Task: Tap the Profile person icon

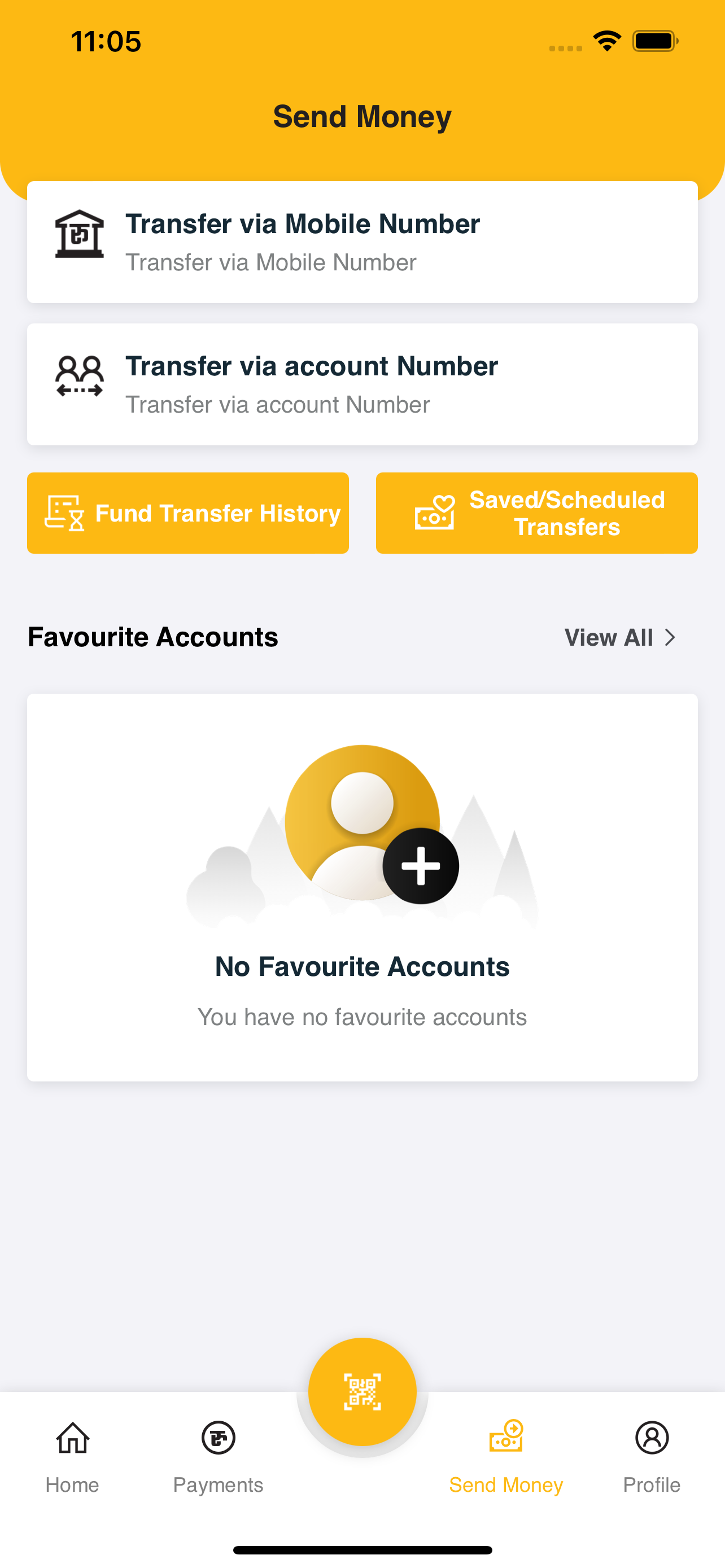Action: click(652, 1438)
